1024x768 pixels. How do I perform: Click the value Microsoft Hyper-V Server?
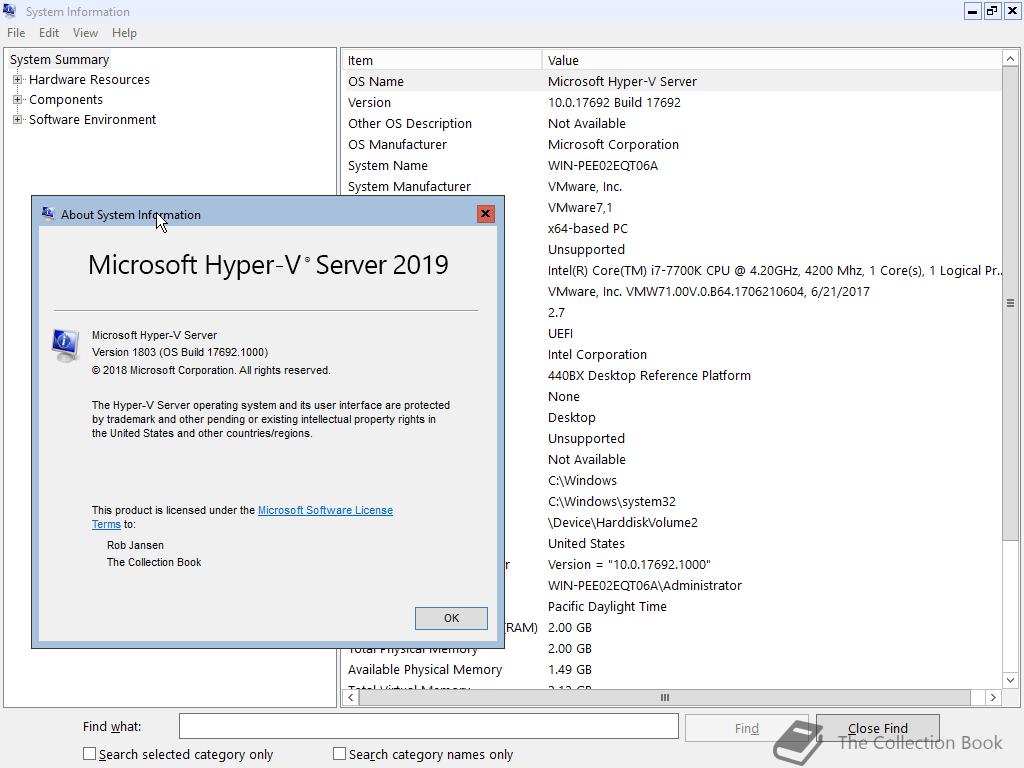(622, 82)
